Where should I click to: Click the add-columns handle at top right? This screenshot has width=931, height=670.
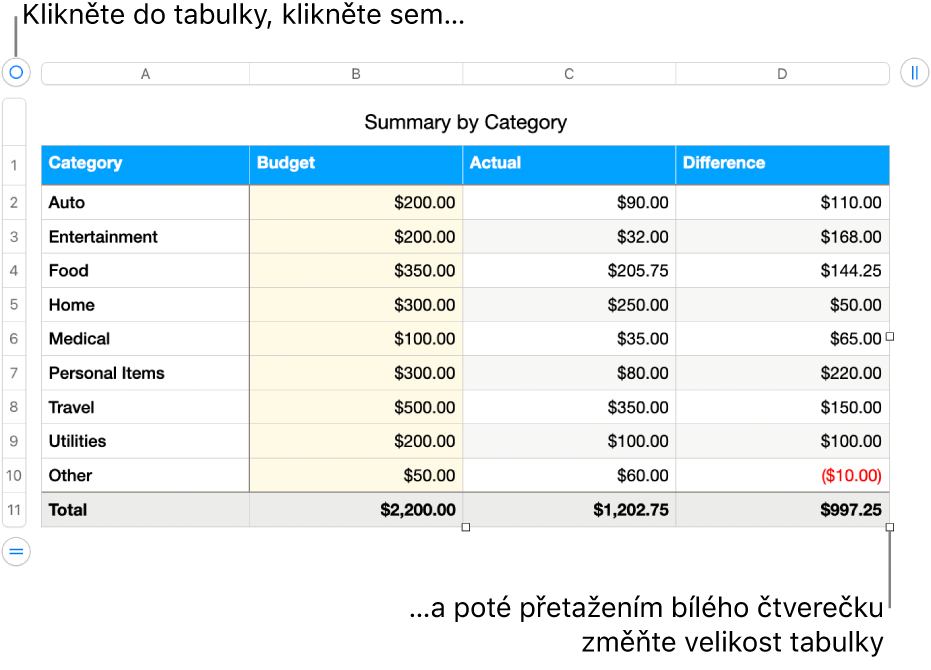pyautogui.click(x=917, y=72)
